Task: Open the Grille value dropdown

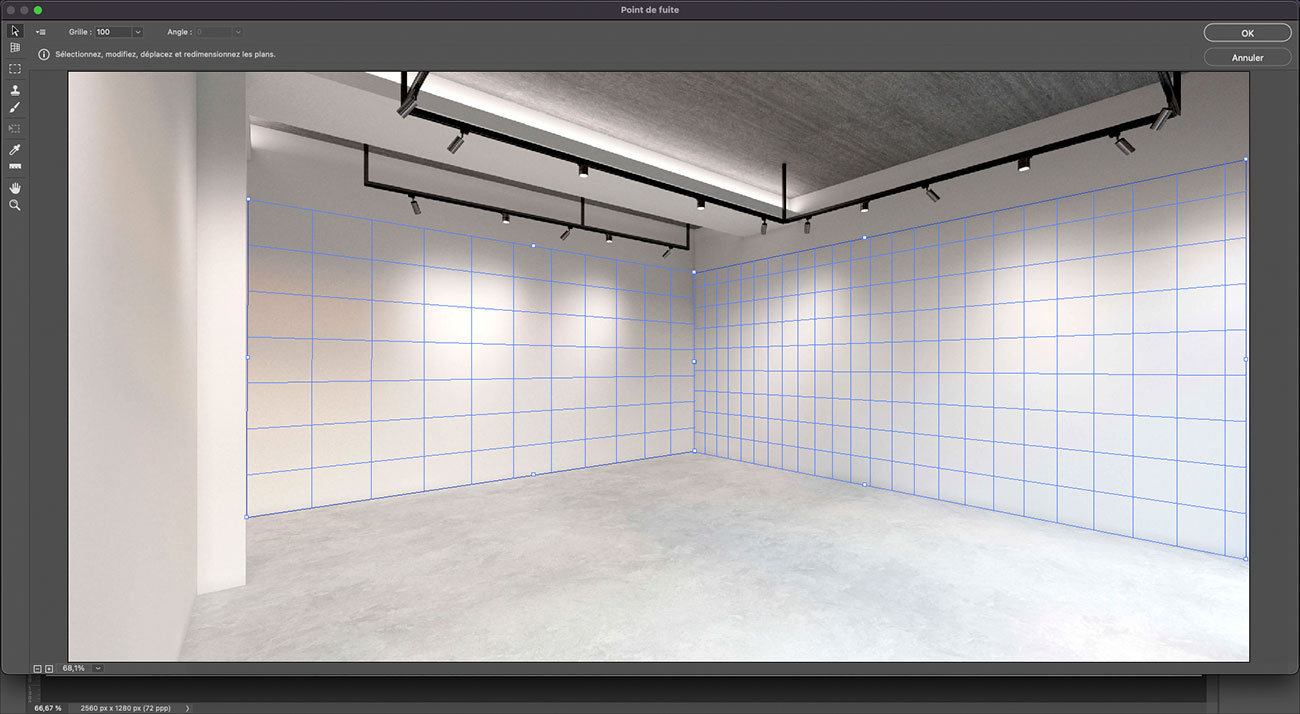Action: coord(138,32)
